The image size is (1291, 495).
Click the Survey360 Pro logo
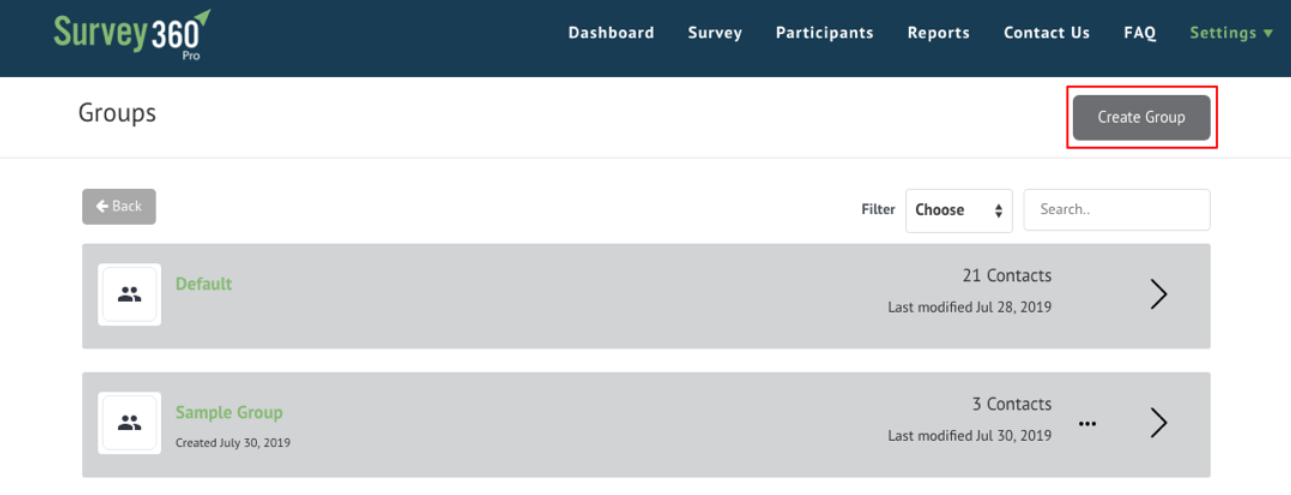[132, 34]
